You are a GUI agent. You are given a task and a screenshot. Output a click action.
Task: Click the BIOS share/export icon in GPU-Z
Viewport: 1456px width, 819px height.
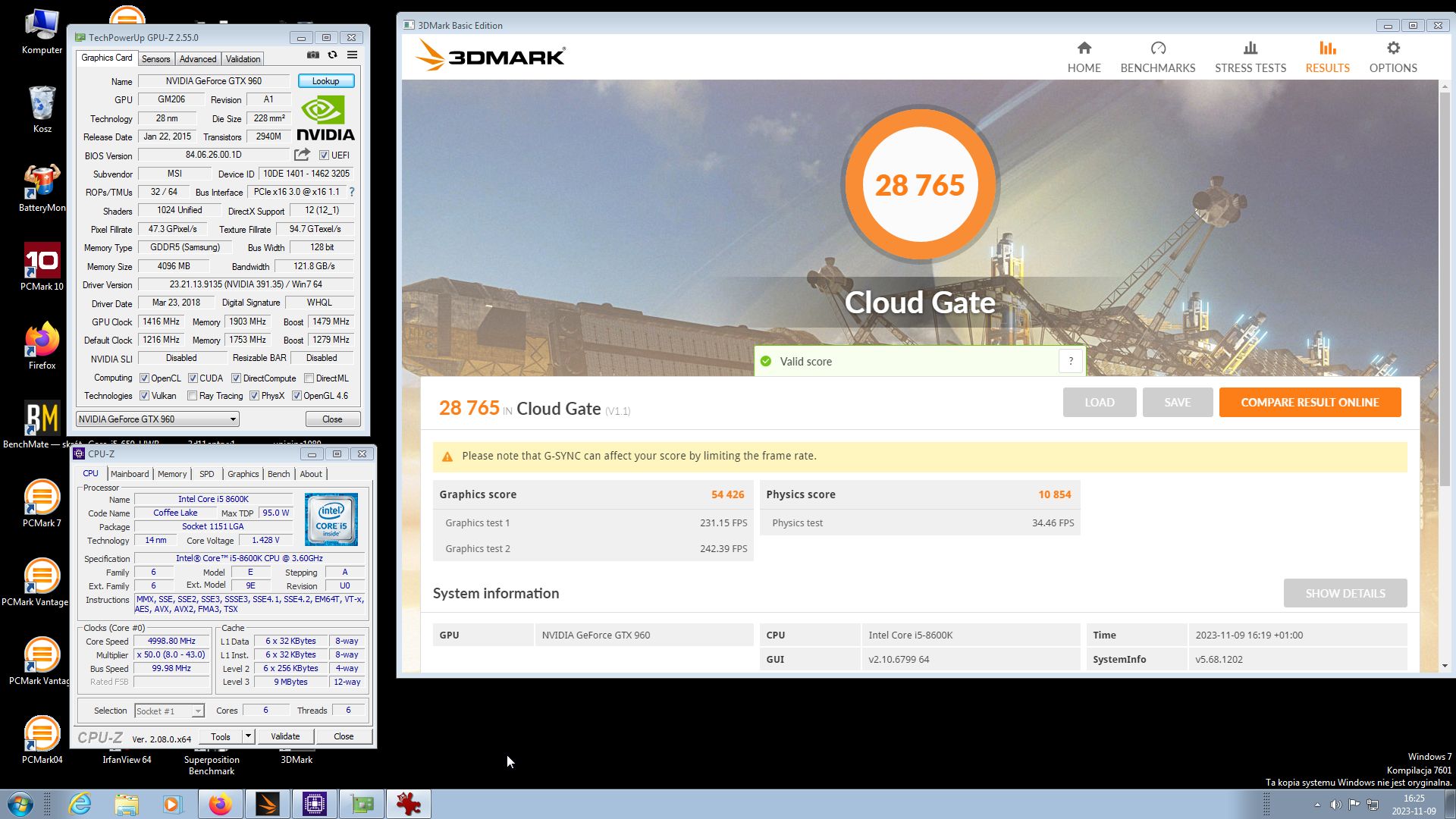pos(302,155)
